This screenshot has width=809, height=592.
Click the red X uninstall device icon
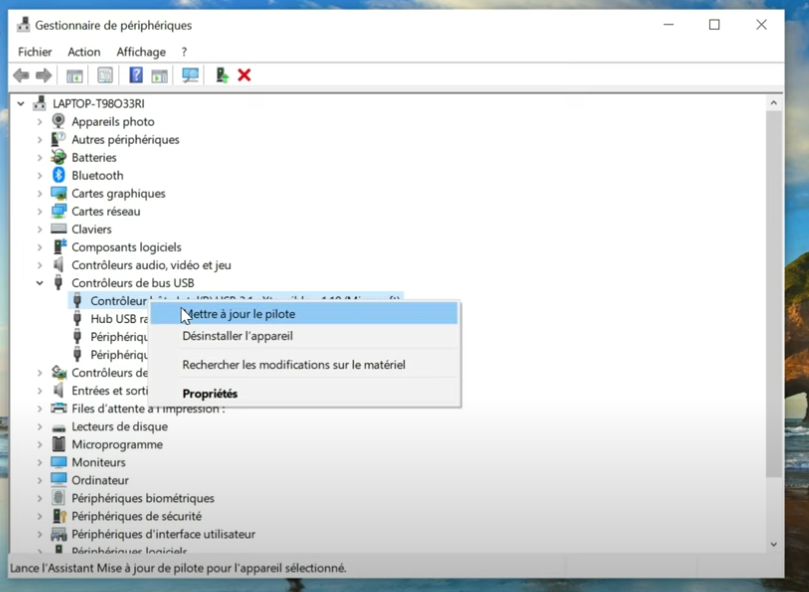[244, 75]
